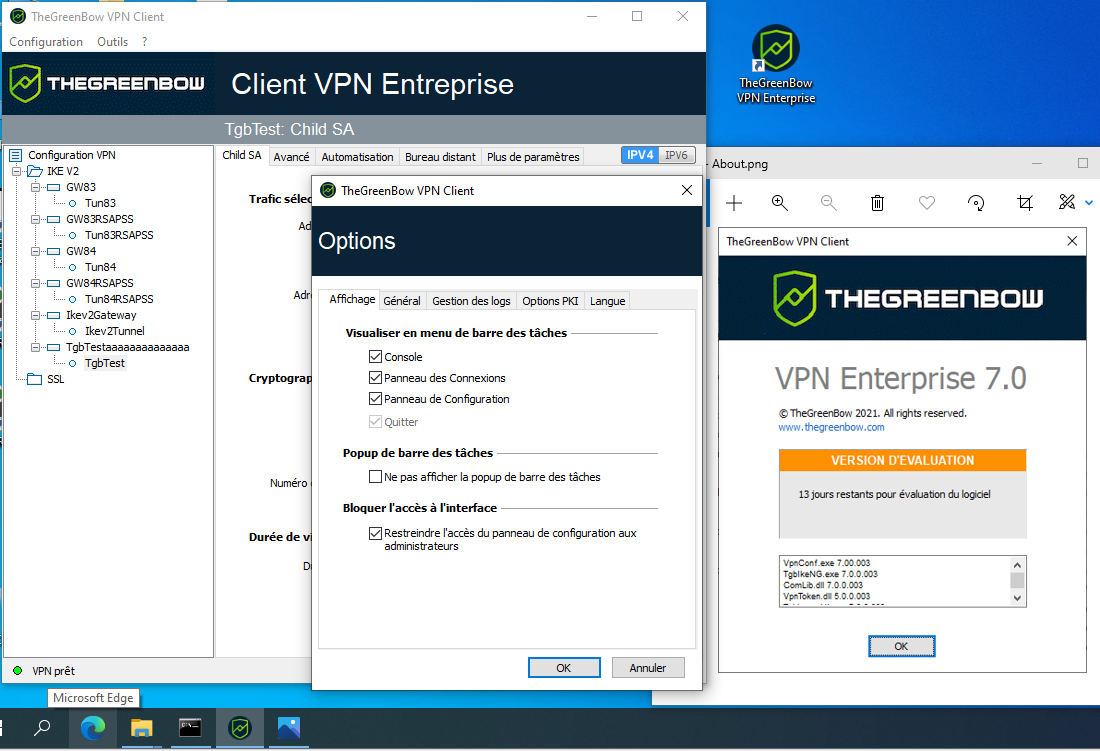Click the SSL folder icon in tree
The image size is (1100, 751).
click(34, 379)
